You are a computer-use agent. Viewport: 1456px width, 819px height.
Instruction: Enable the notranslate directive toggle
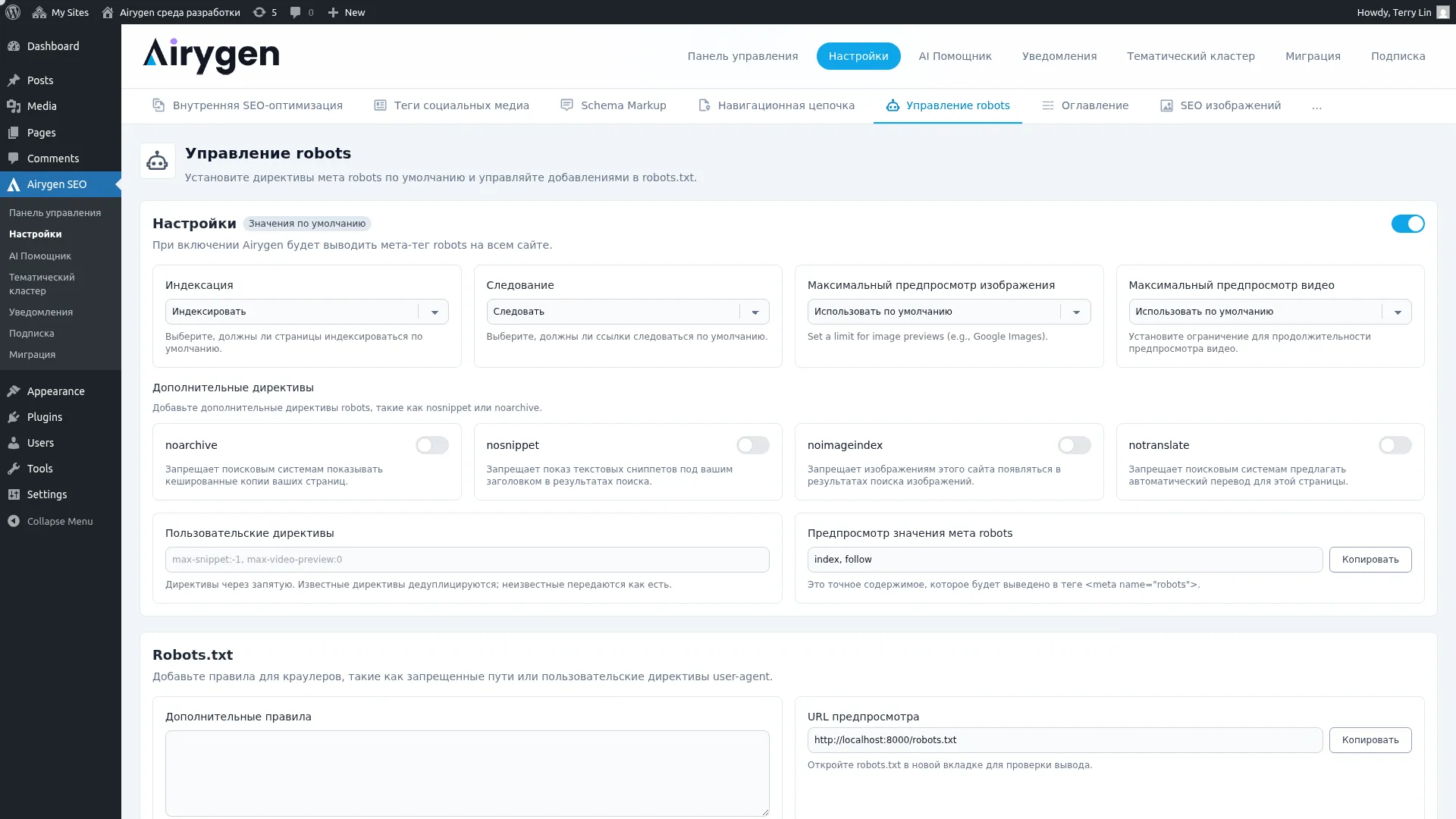1395,445
